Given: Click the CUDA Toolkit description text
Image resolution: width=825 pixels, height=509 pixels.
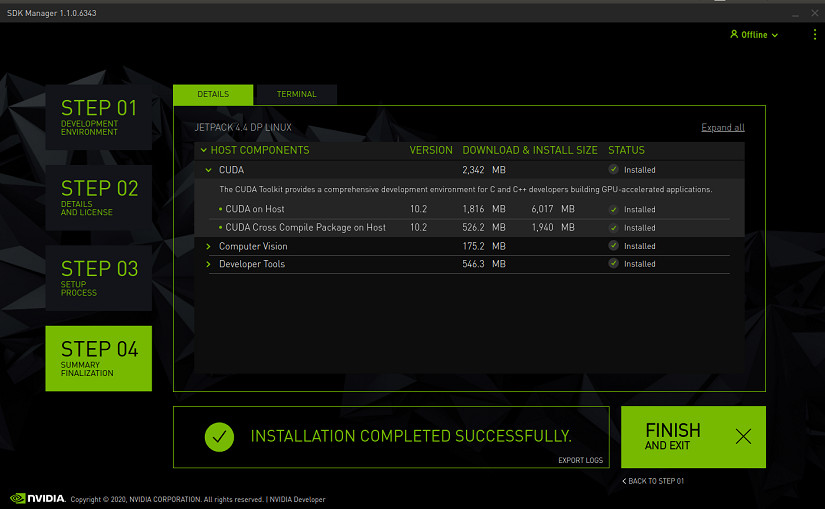Looking at the screenshot, I should tap(466, 189).
